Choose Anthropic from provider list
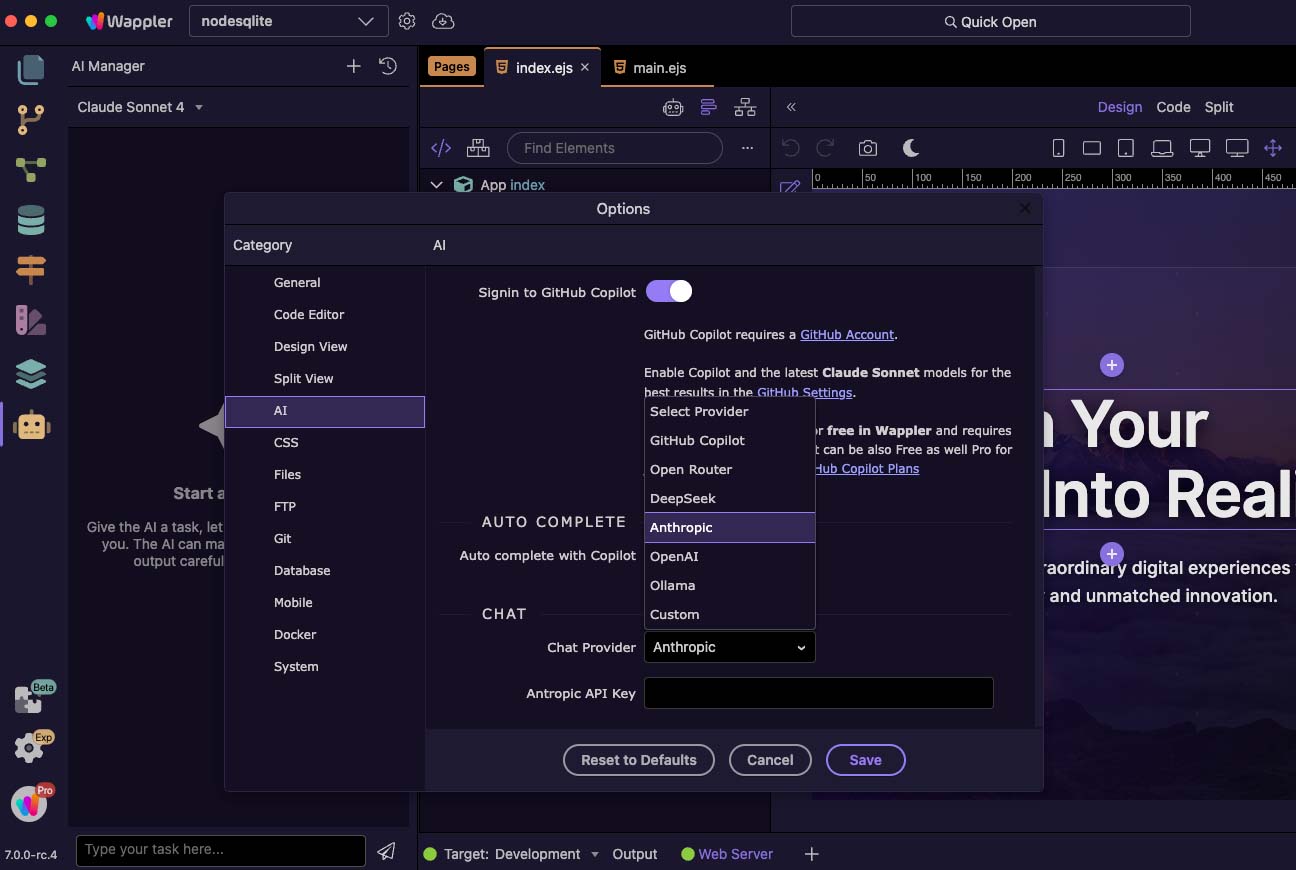Viewport: 1296px width, 870px height. coord(729,527)
